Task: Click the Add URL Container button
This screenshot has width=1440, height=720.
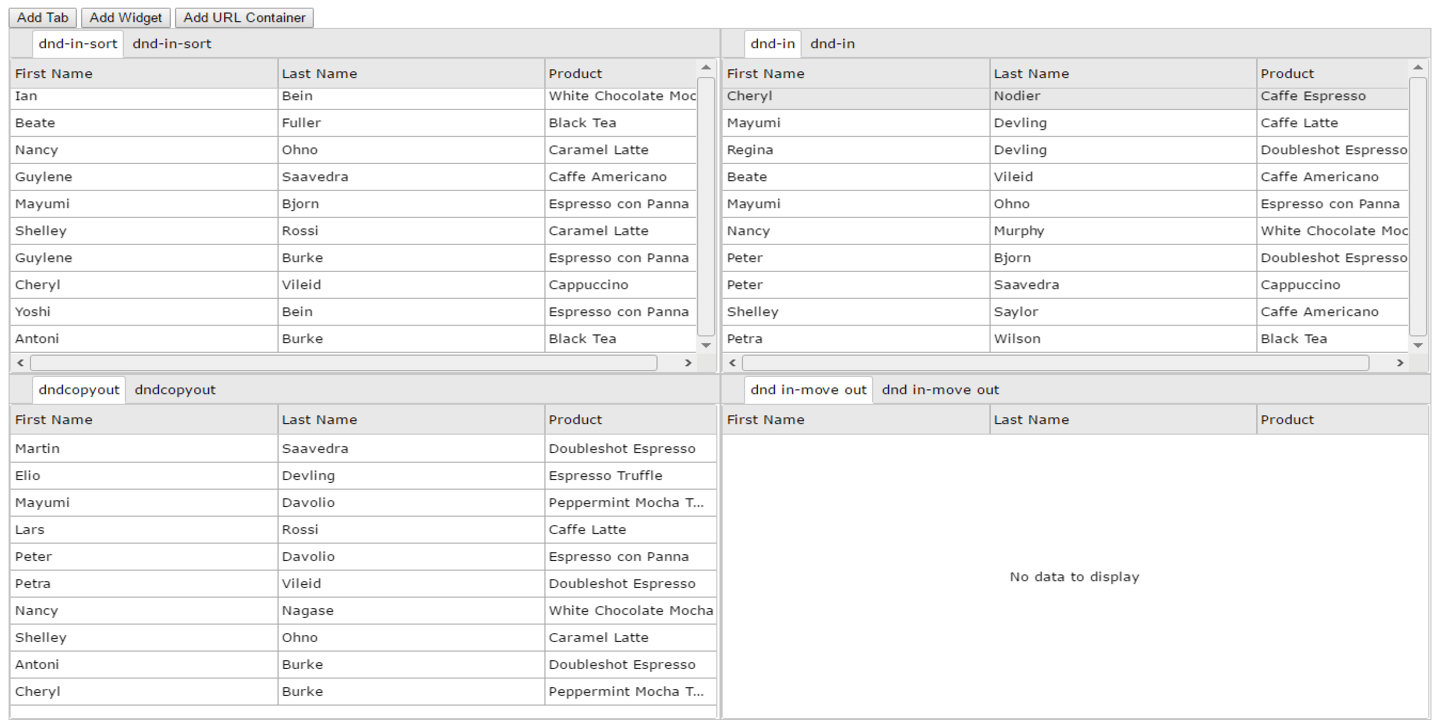Action: (x=244, y=18)
